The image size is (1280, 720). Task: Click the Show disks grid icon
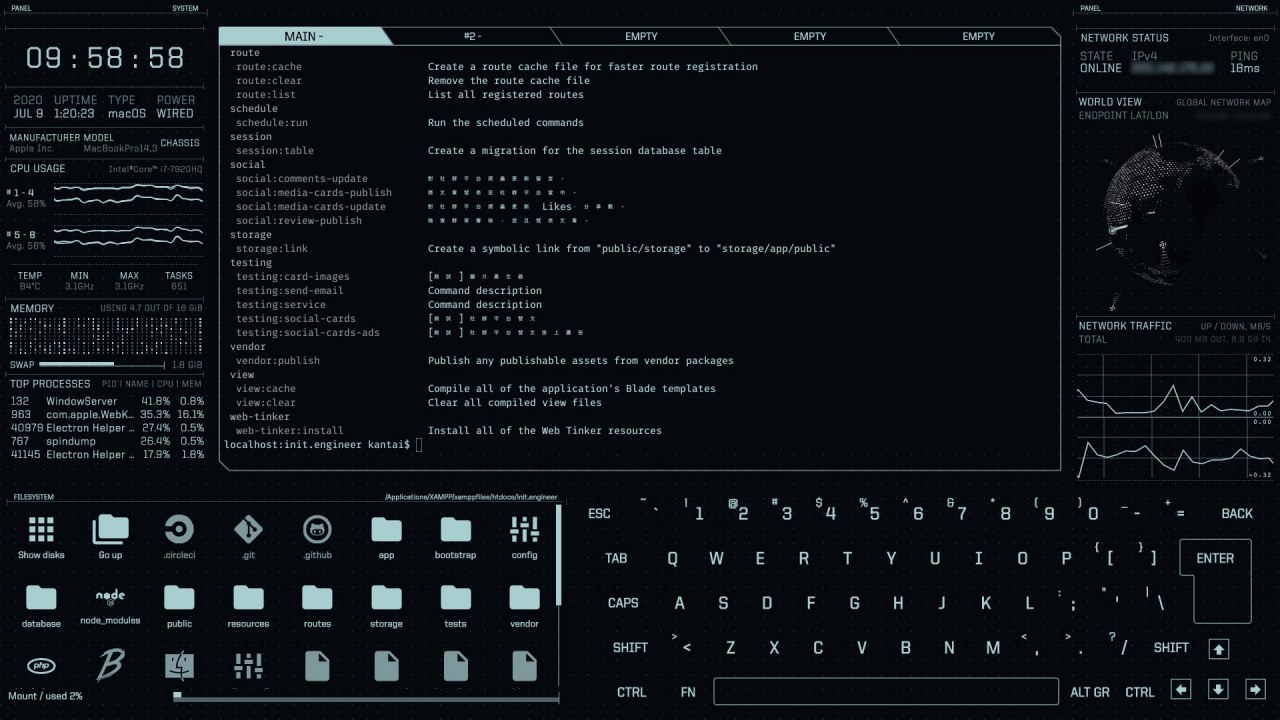click(41, 530)
